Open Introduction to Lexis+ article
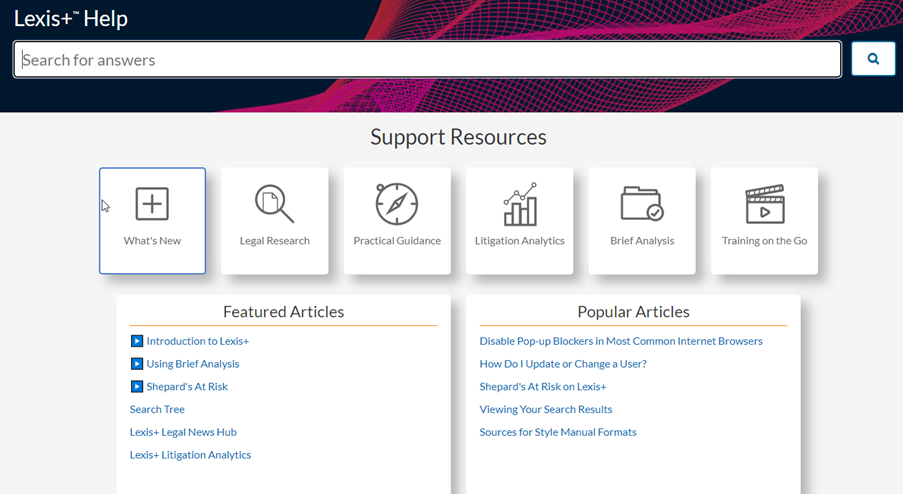903x494 pixels. click(198, 341)
